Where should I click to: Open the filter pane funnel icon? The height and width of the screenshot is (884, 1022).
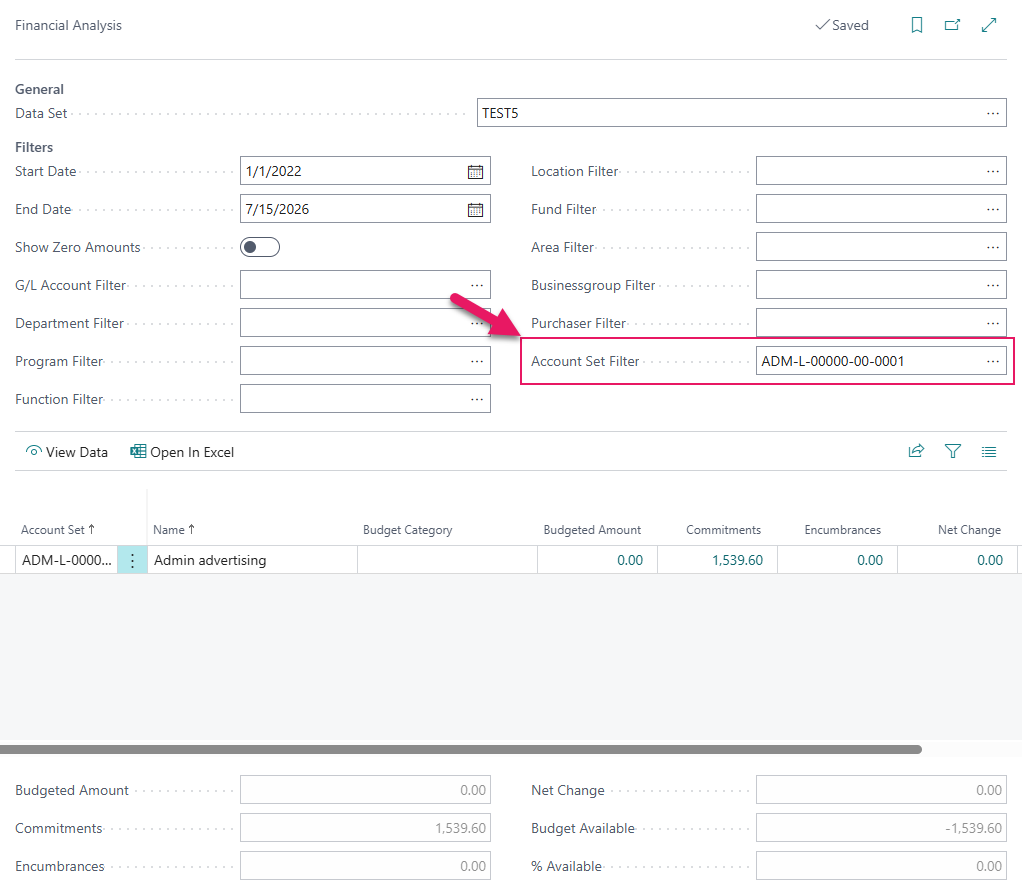(953, 451)
